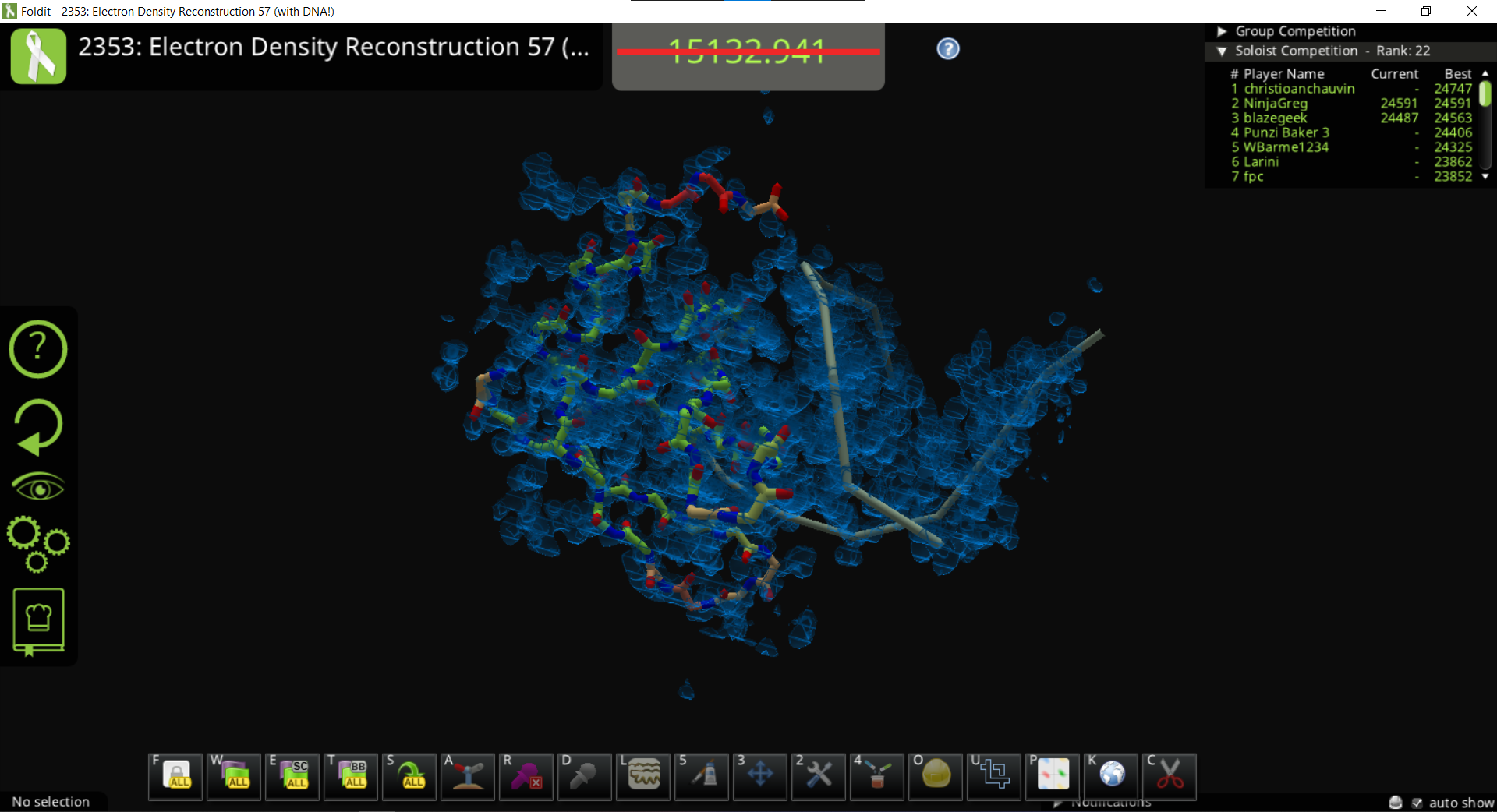
Task: Click Wiggle Sidechains (SC ALL) tool
Action: click(292, 776)
